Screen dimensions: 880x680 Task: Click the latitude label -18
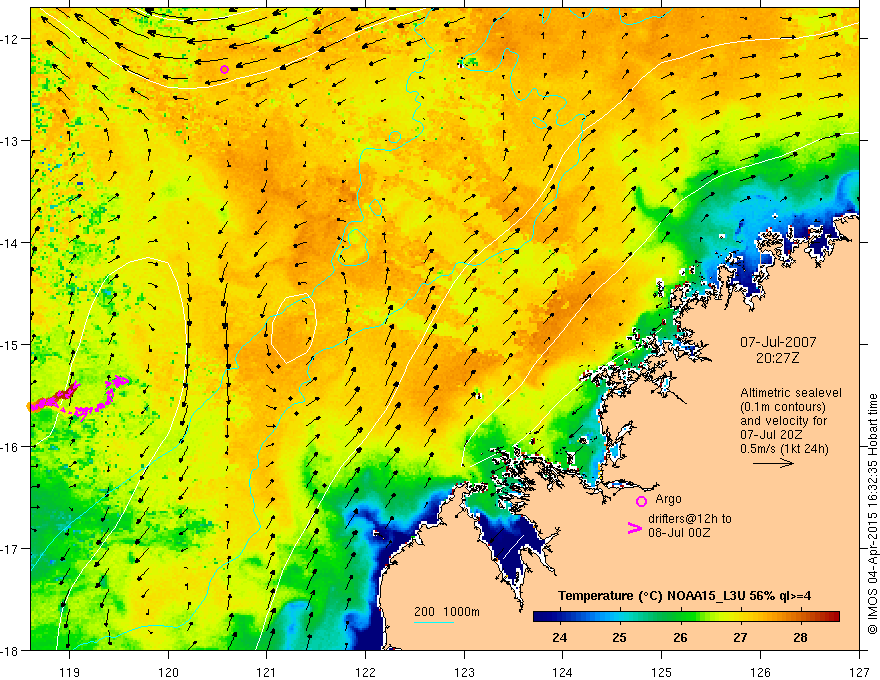tap(10, 650)
